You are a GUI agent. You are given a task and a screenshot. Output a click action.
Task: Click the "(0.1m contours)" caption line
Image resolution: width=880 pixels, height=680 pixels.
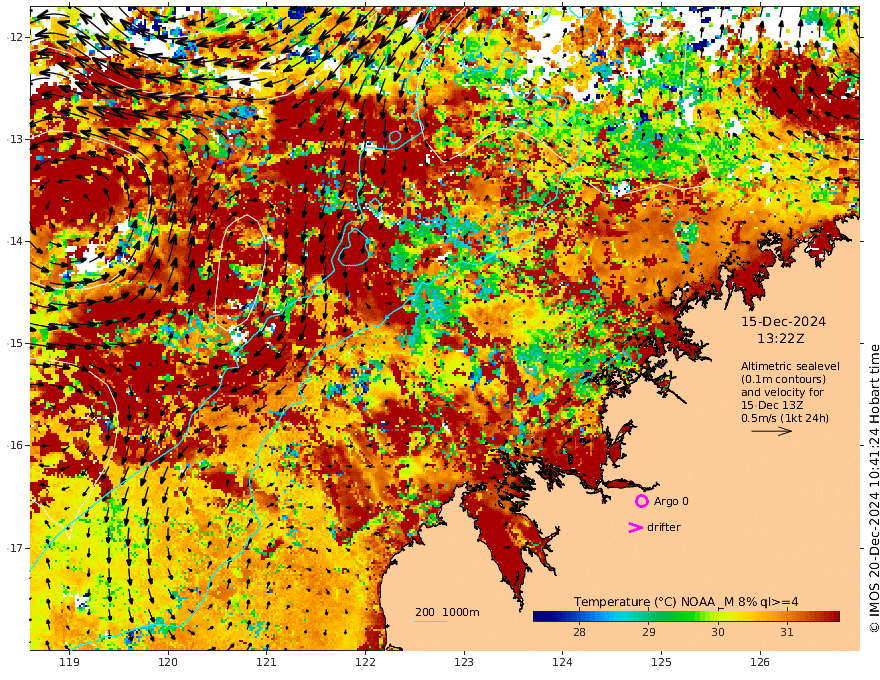(783, 379)
